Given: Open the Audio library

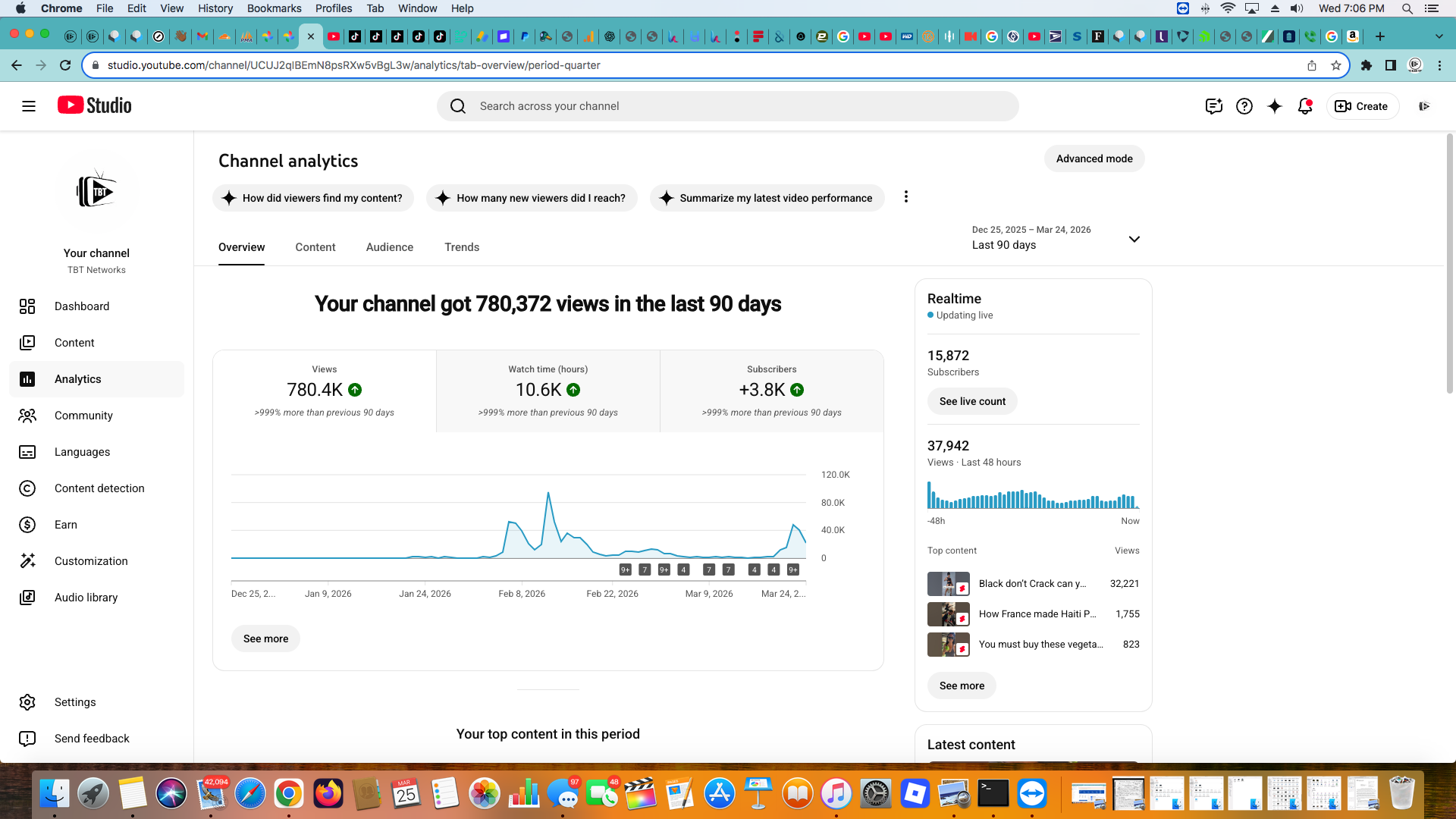Looking at the screenshot, I should [x=86, y=598].
